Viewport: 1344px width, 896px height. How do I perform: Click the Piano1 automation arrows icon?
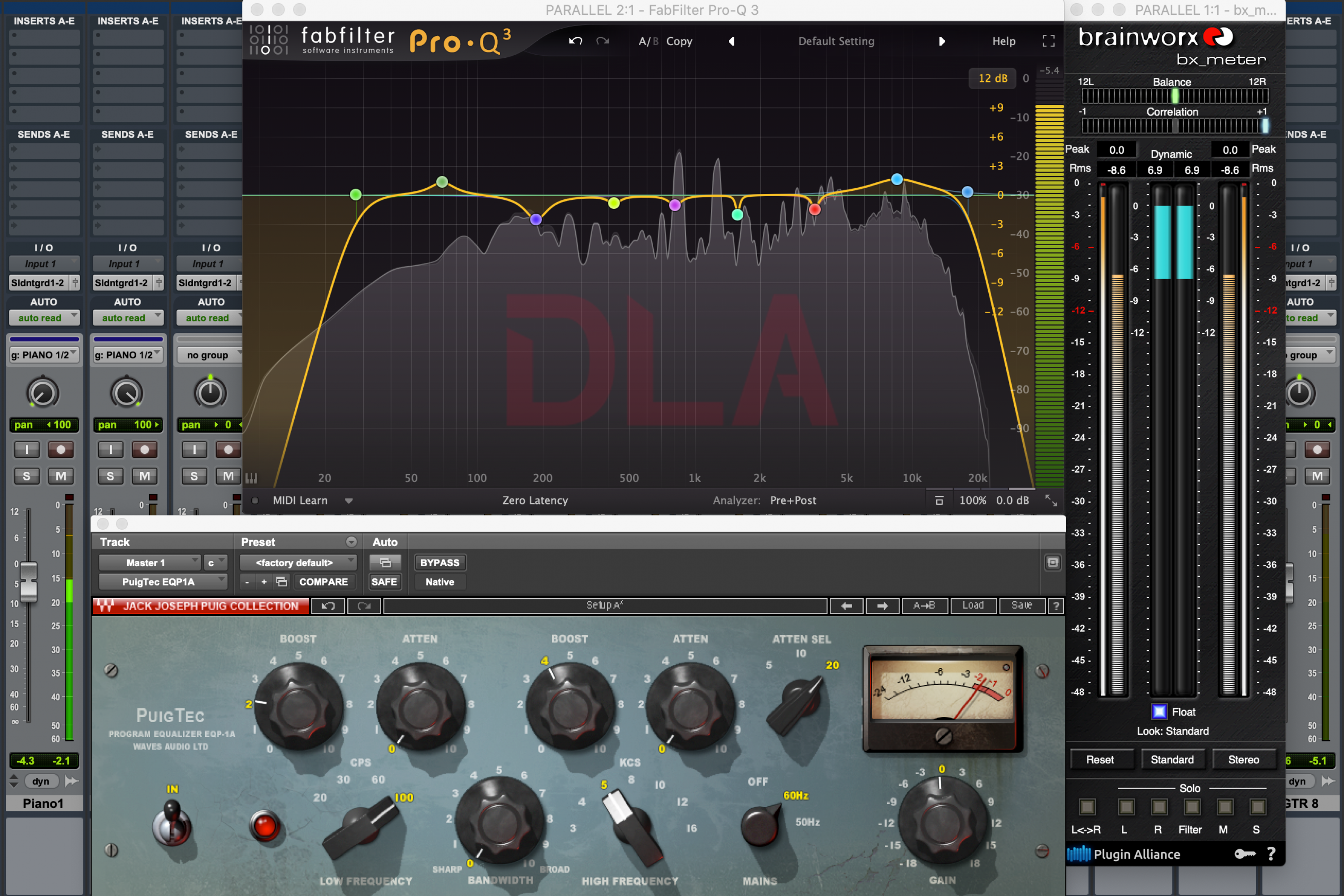tap(72, 781)
